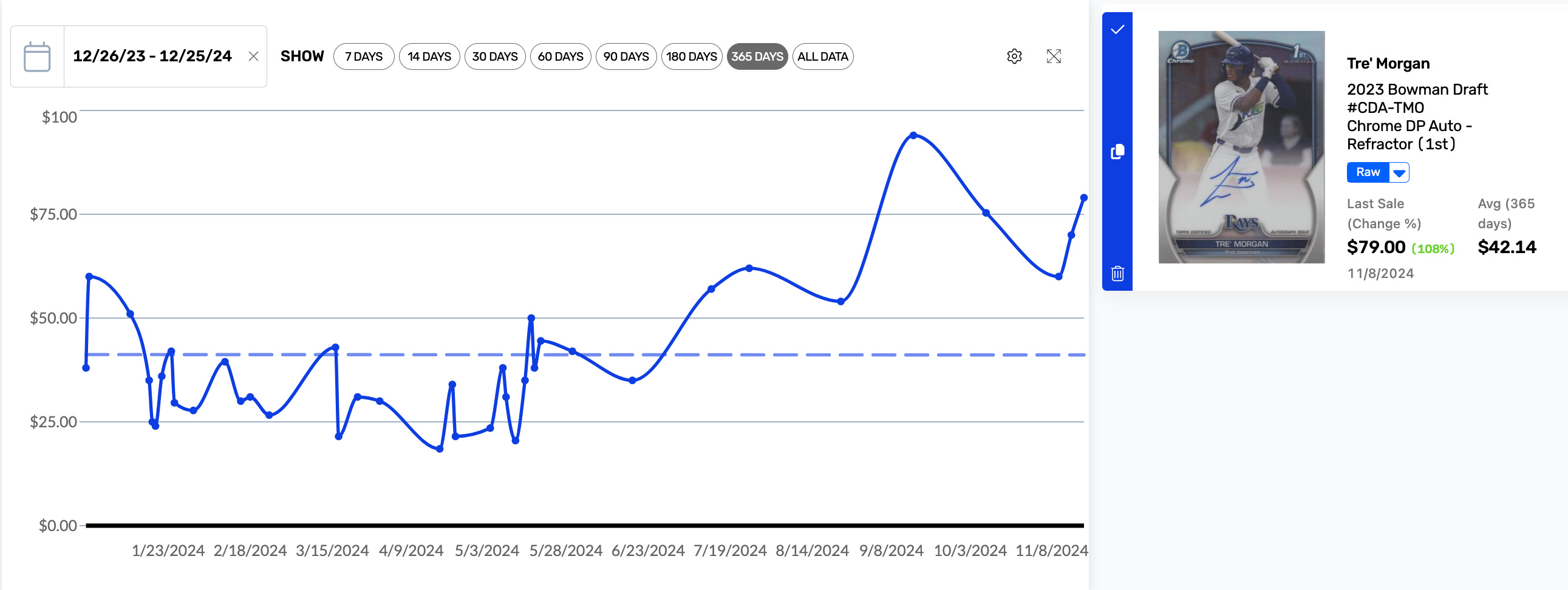Screen dimensions: 1568x590
Task: Select the SHOW label text
Action: (302, 56)
